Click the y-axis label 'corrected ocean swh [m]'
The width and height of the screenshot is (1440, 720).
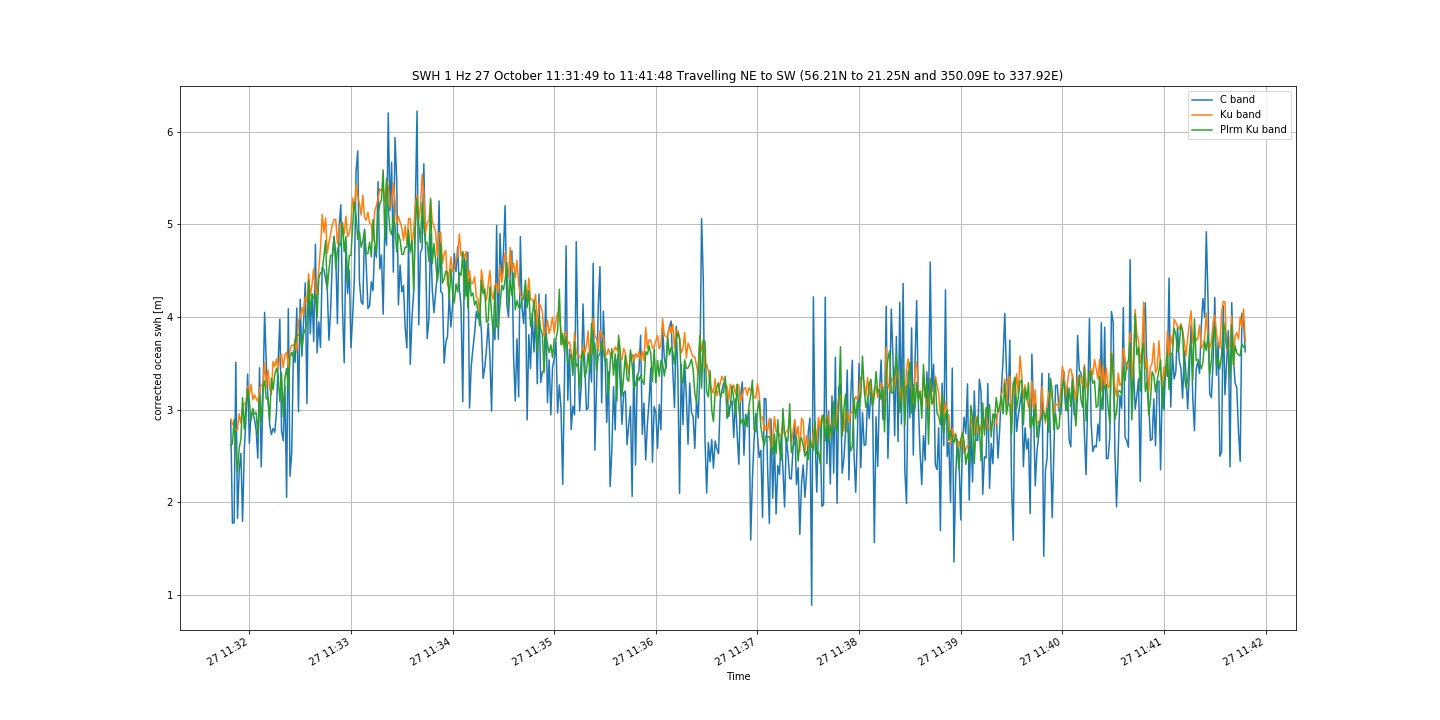(158, 358)
